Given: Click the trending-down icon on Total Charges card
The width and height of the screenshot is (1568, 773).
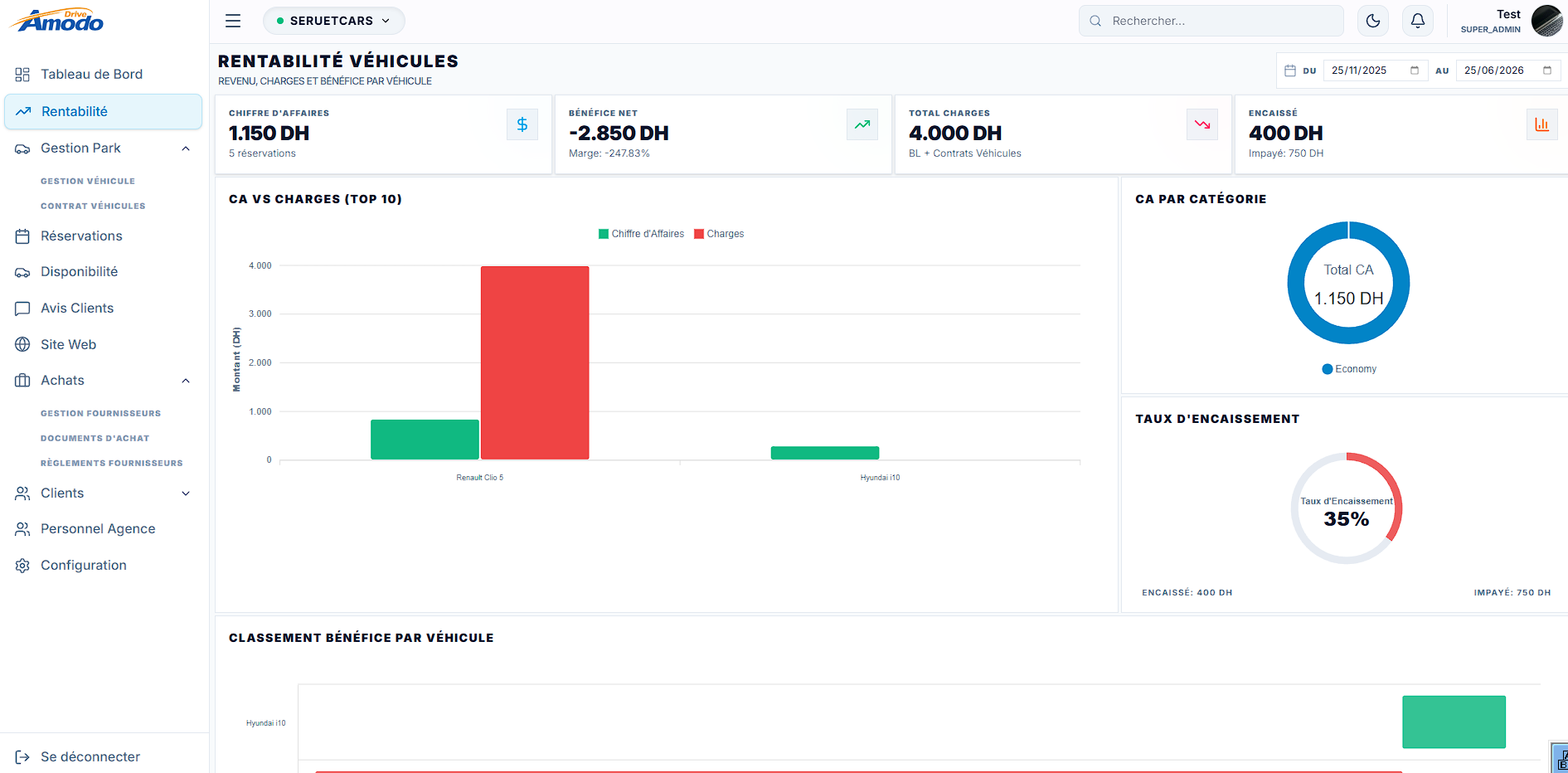Looking at the screenshot, I should tap(1202, 124).
